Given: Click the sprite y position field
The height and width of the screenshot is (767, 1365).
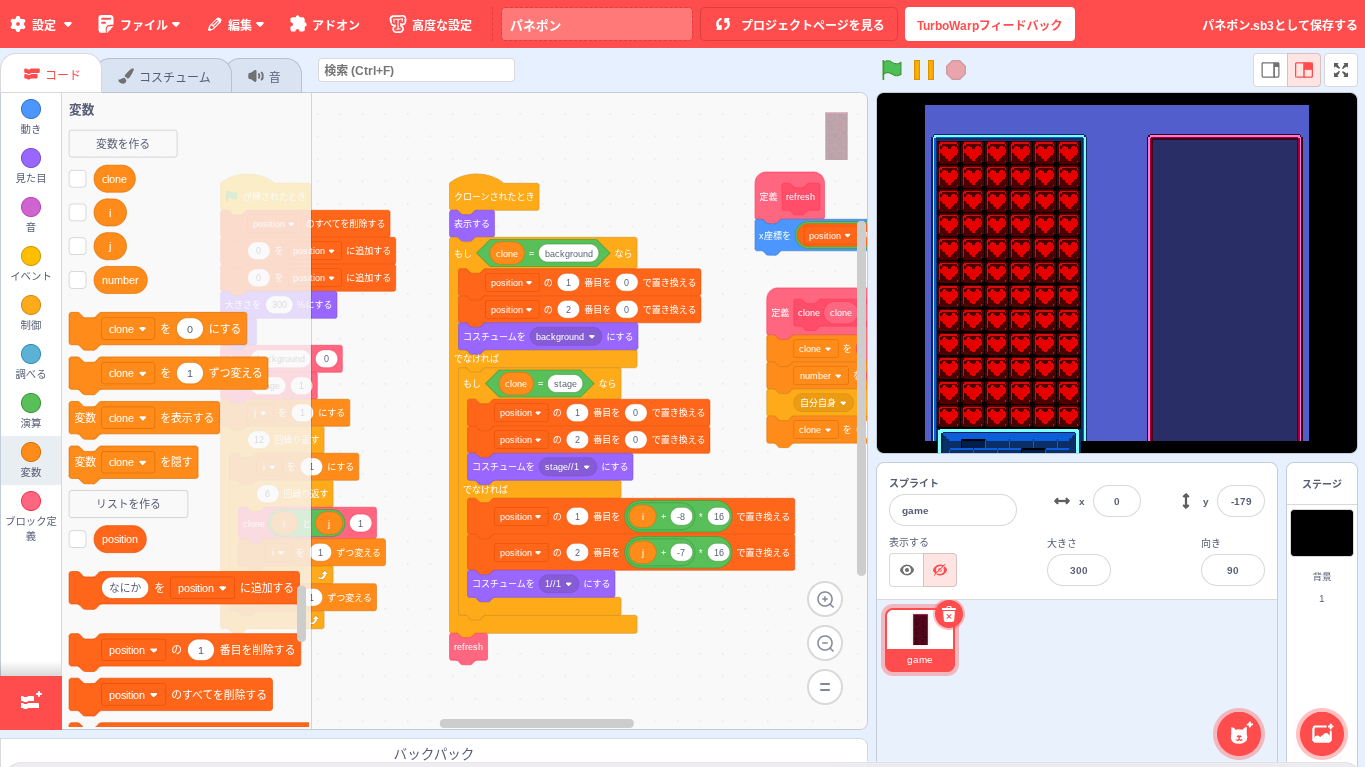Looking at the screenshot, I should coord(1241,501).
